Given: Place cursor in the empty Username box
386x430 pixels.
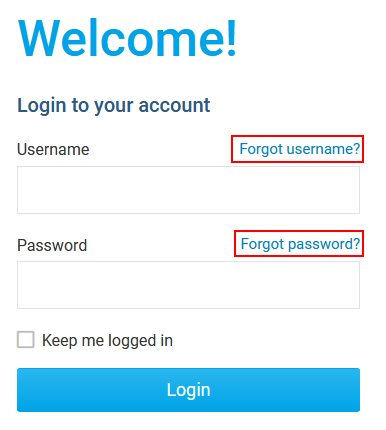Looking at the screenshot, I should (x=188, y=190).
